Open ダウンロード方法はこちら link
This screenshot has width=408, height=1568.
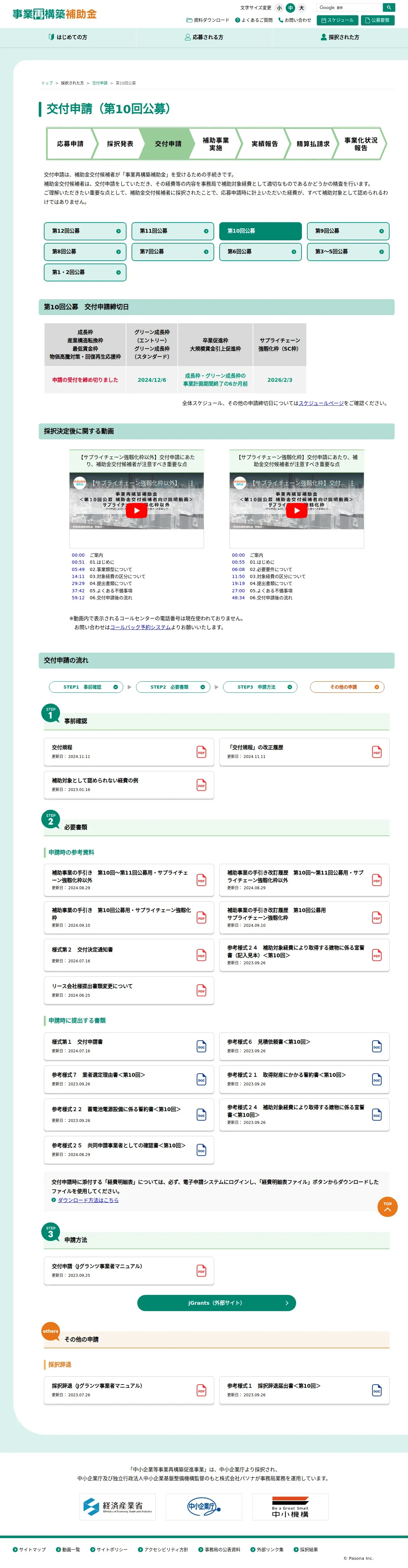[x=88, y=1200]
